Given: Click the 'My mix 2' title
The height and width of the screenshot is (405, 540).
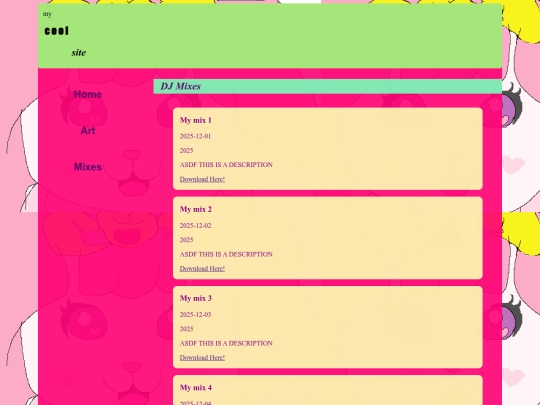Looking at the screenshot, I should pos(196,209).
